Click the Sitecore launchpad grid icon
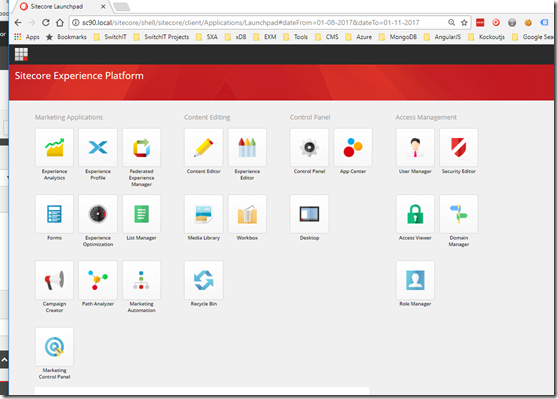Viewport: 558px width, 399px height. pos(21,54)
